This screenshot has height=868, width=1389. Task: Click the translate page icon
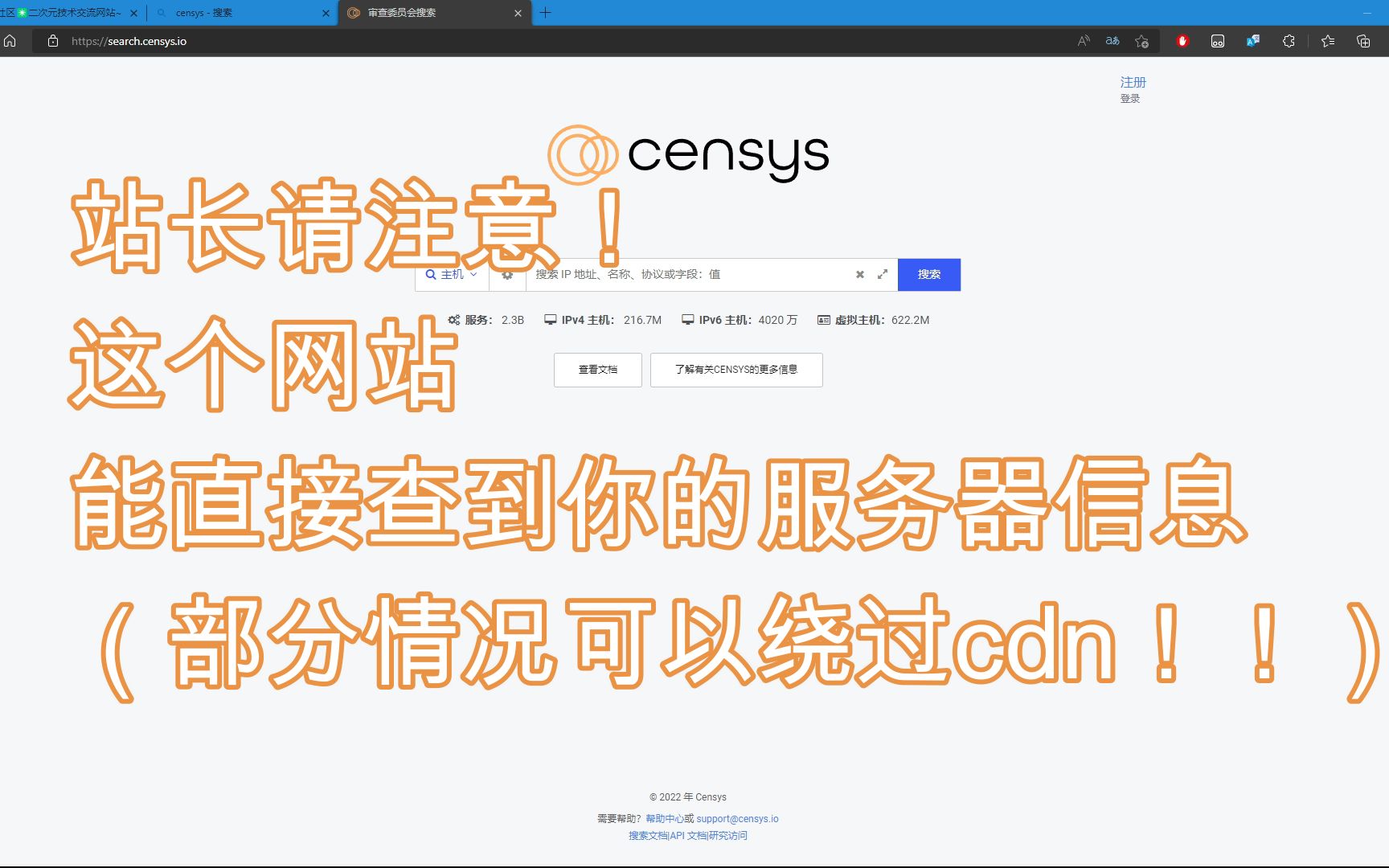[x=1112, y=41]
